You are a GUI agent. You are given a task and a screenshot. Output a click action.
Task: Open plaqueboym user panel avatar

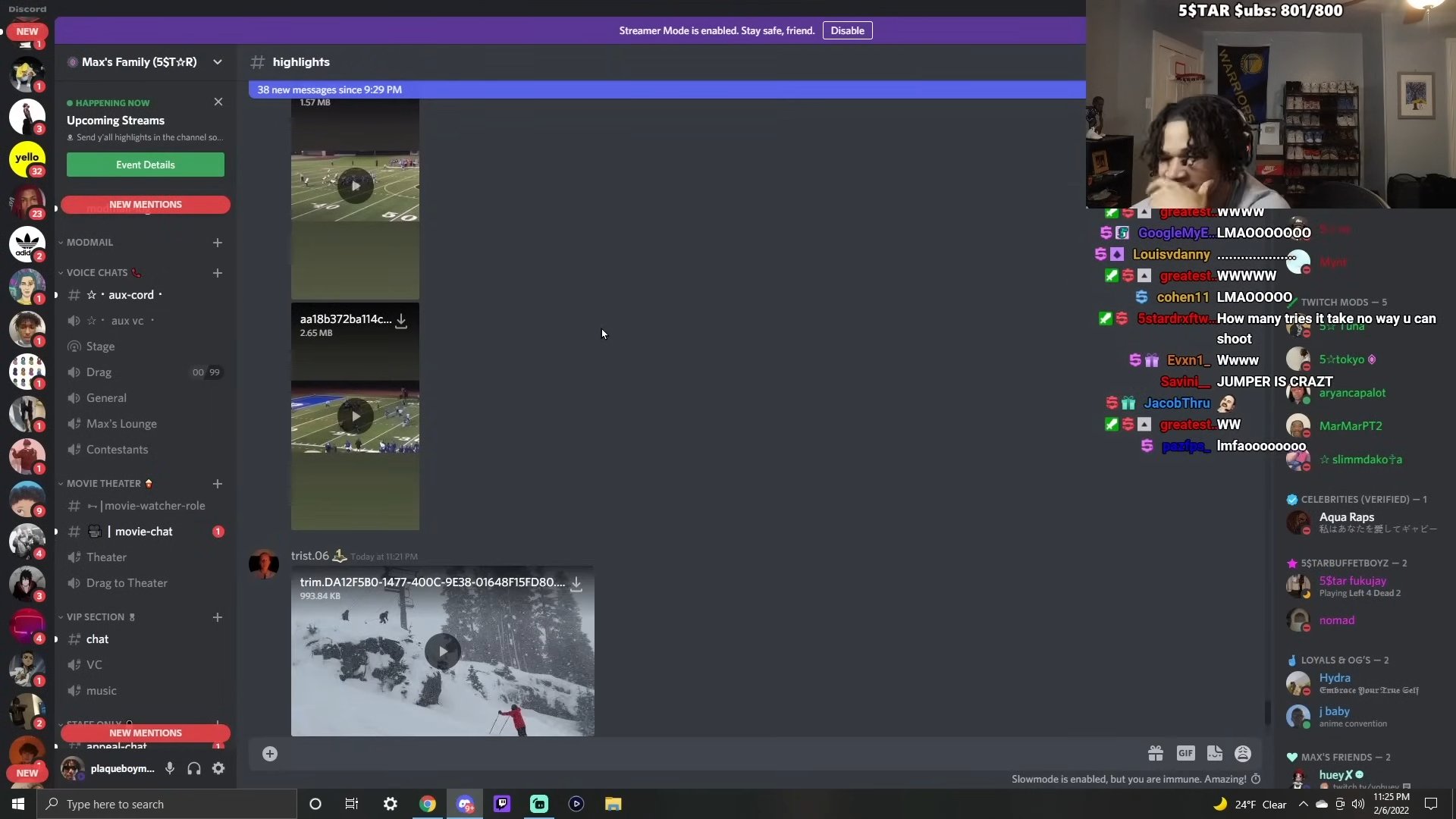73,769
